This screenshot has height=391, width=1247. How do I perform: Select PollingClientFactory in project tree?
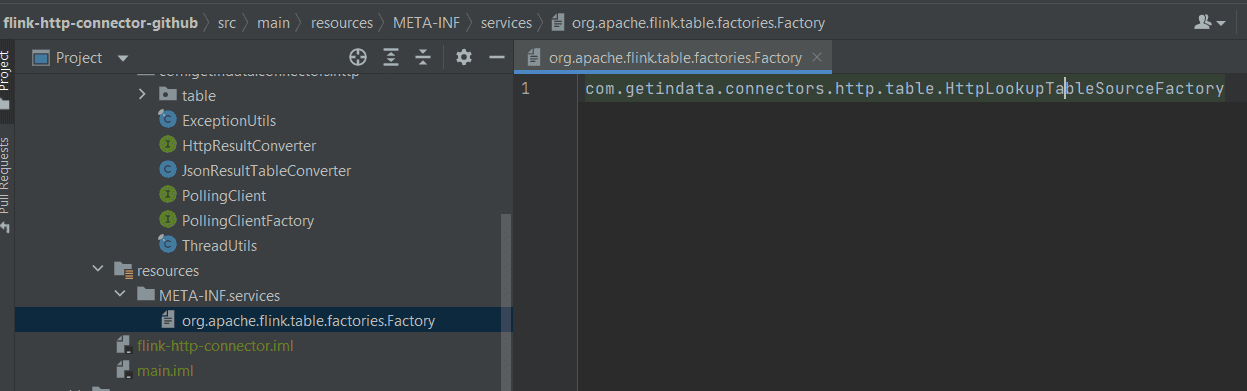click(x=248, y=220)
